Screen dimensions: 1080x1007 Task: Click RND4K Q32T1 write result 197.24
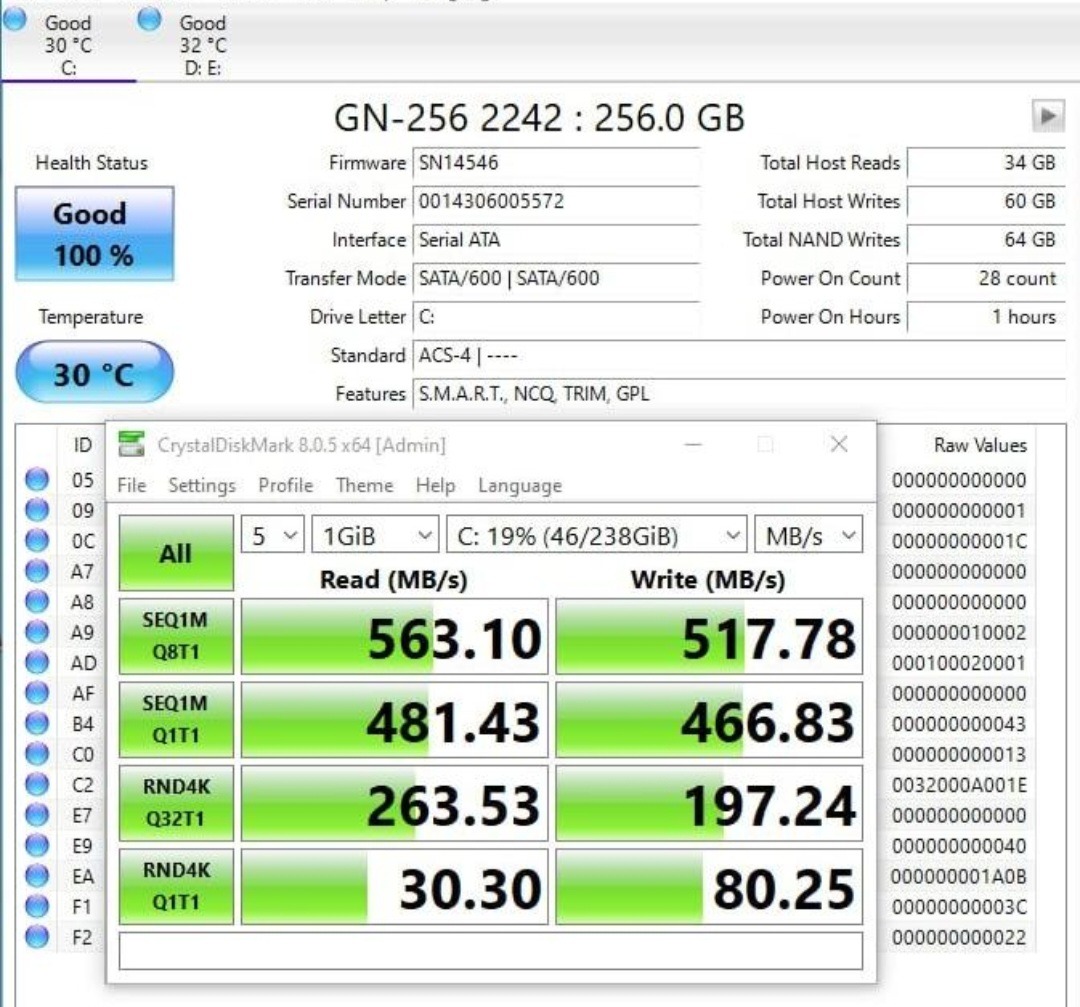(x=709, y=802)
